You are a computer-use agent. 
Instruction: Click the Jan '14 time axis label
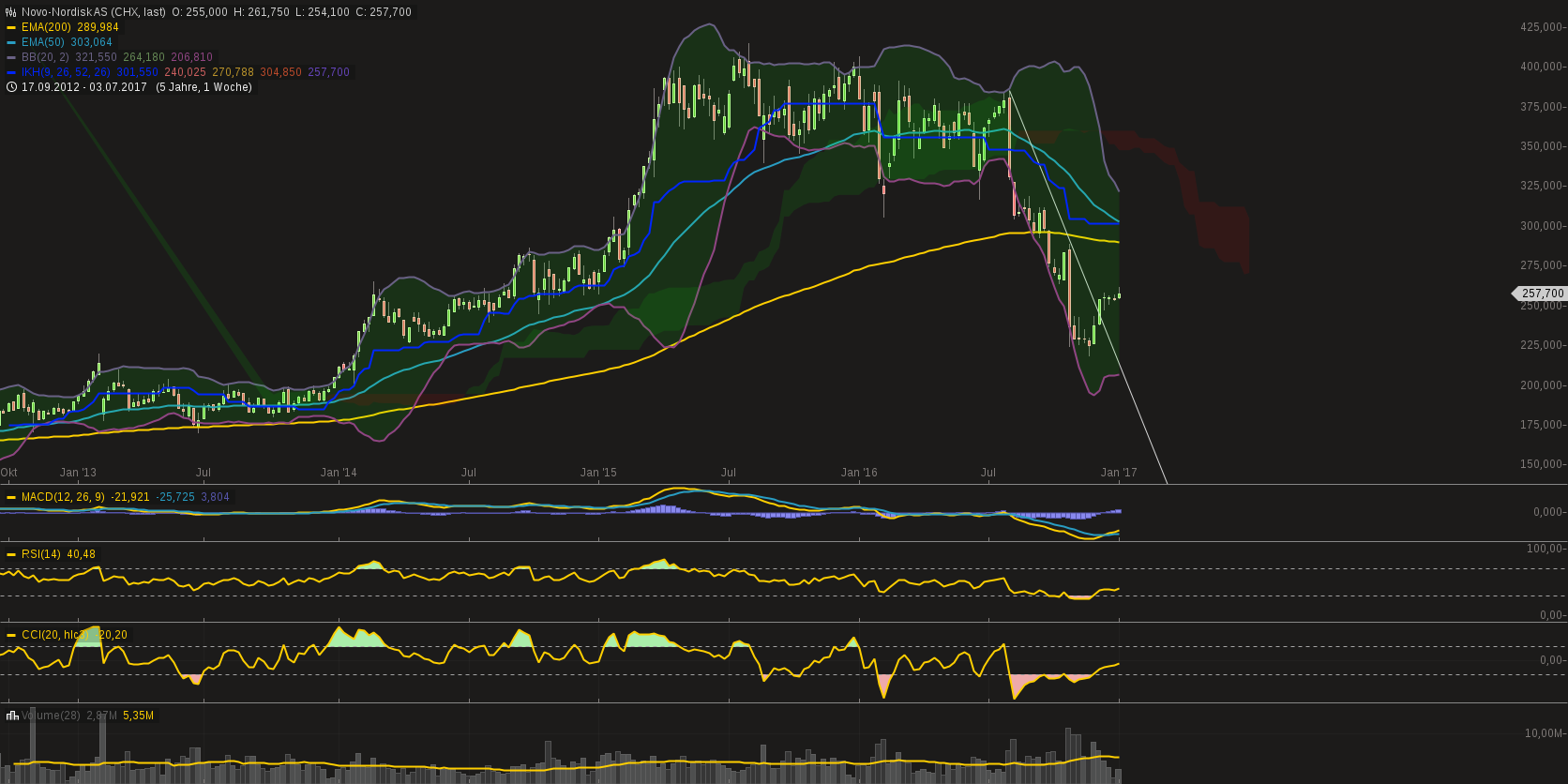(339, 473)
